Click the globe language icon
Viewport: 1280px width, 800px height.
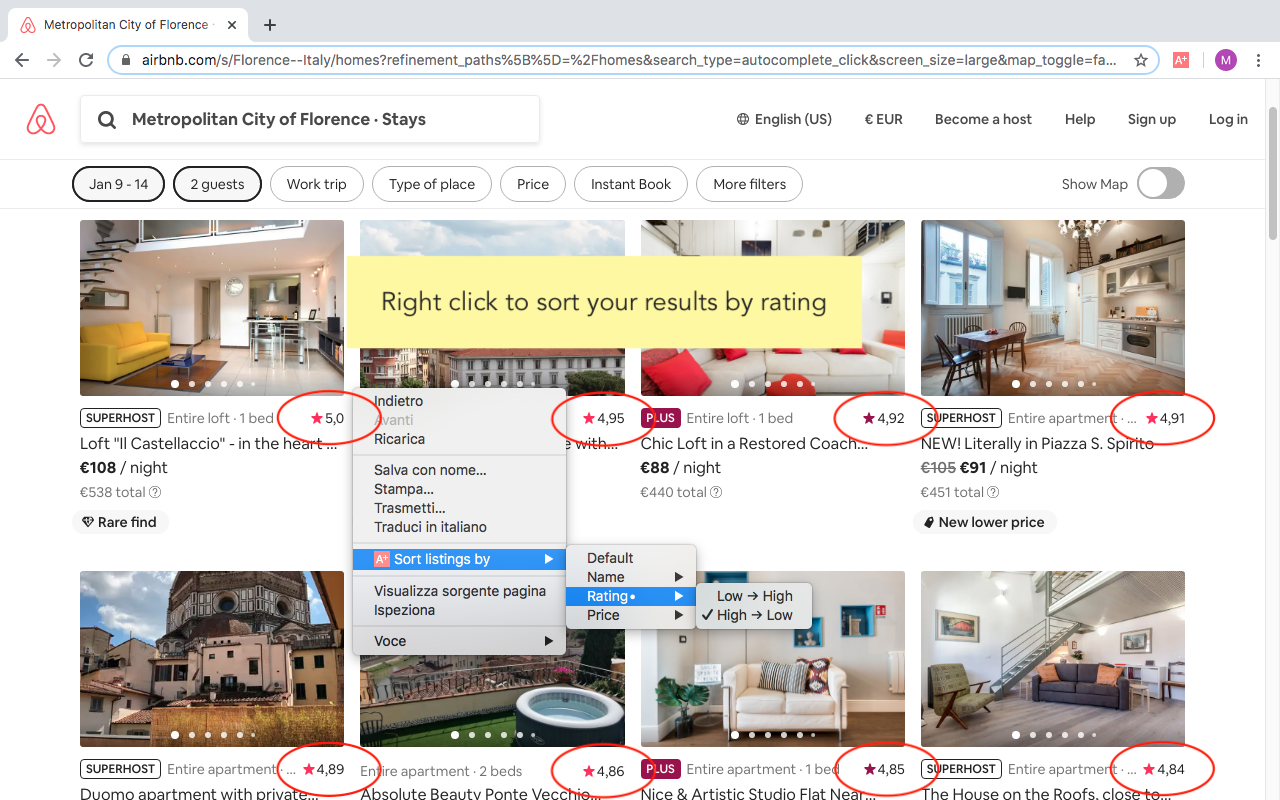[x=743, y=119]
